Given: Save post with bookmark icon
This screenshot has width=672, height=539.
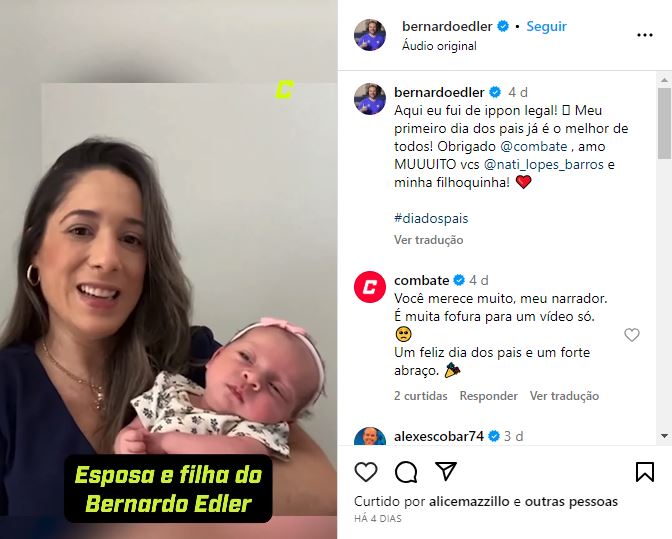Looking at the screenshot, I should pos(645,472).
